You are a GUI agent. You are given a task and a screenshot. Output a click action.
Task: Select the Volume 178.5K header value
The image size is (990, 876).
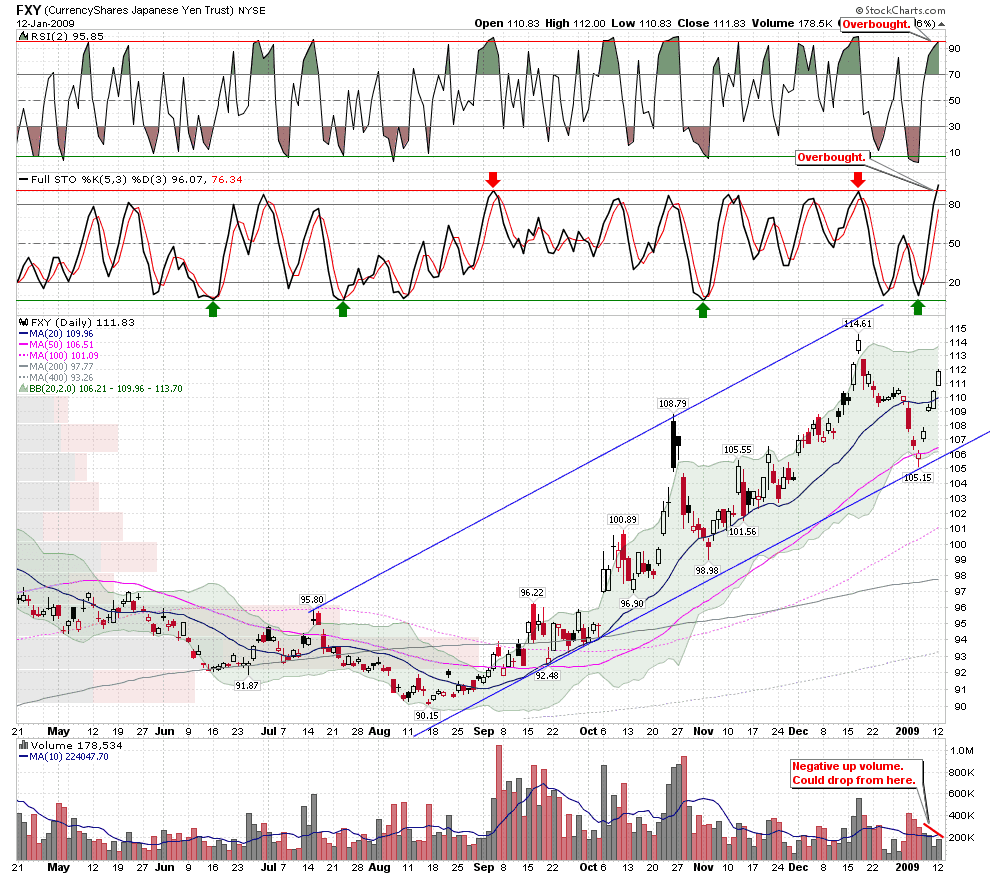tap(792, 23)
